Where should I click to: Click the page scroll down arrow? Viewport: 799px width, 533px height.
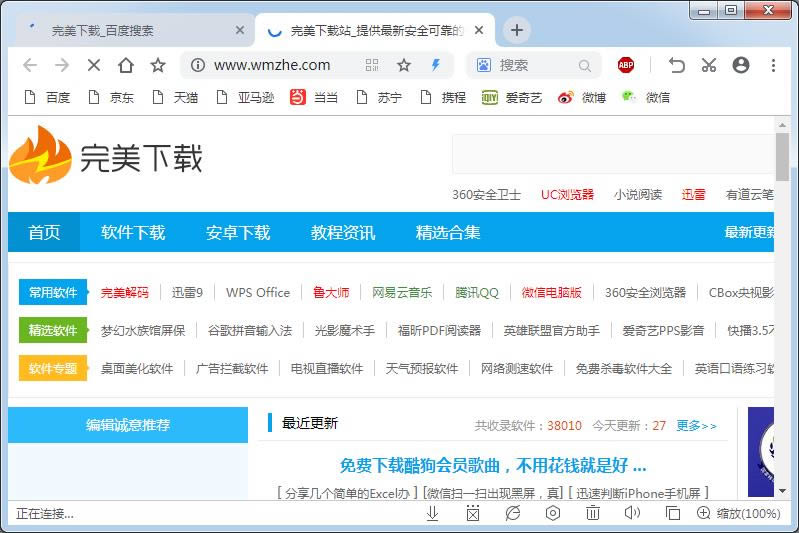click(x=782, y=491)
